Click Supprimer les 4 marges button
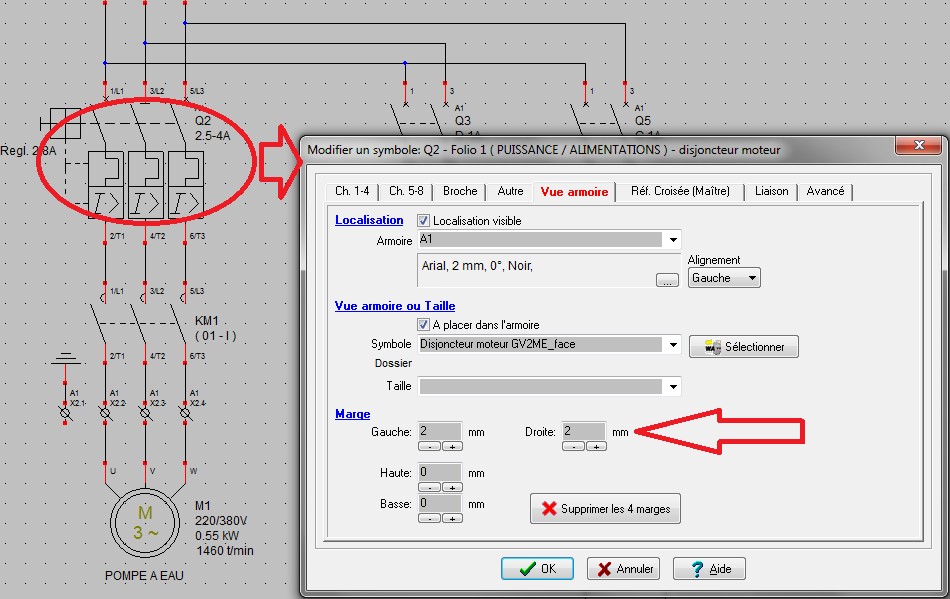This screenshot has height=599, width=950. 605,509
